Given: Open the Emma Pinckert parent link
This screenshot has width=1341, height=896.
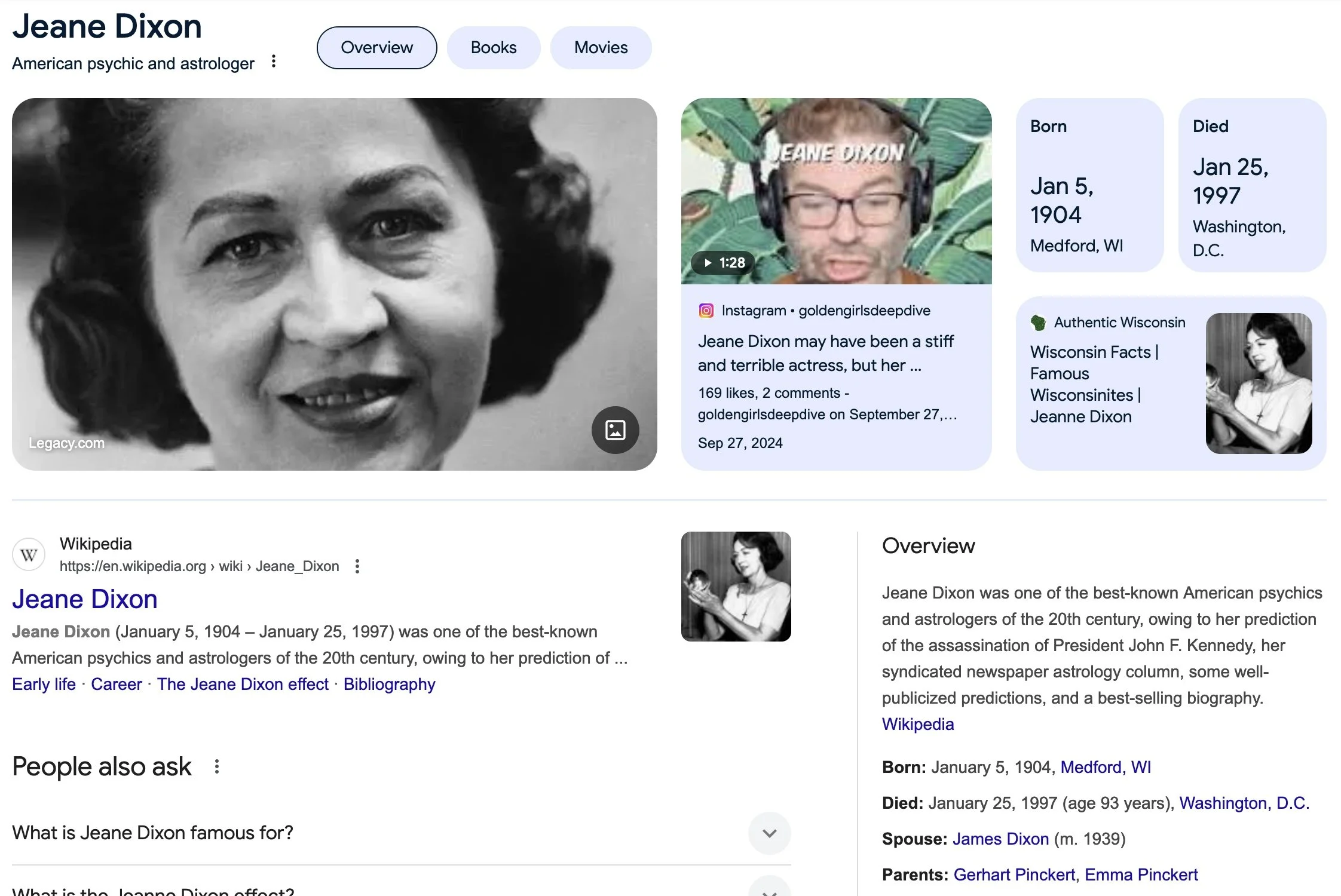Looking at the screenshot, I should 1141,874.
